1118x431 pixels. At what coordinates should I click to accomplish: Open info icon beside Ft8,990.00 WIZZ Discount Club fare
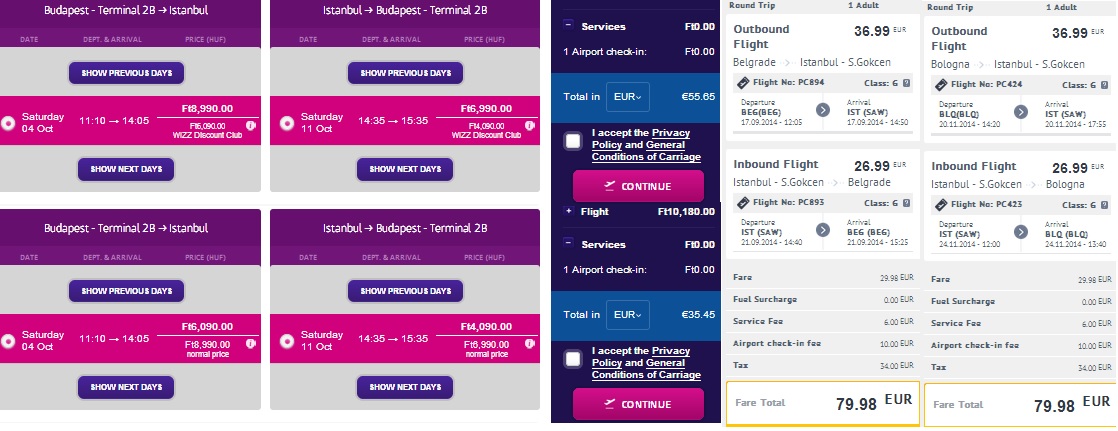(250, 126)
